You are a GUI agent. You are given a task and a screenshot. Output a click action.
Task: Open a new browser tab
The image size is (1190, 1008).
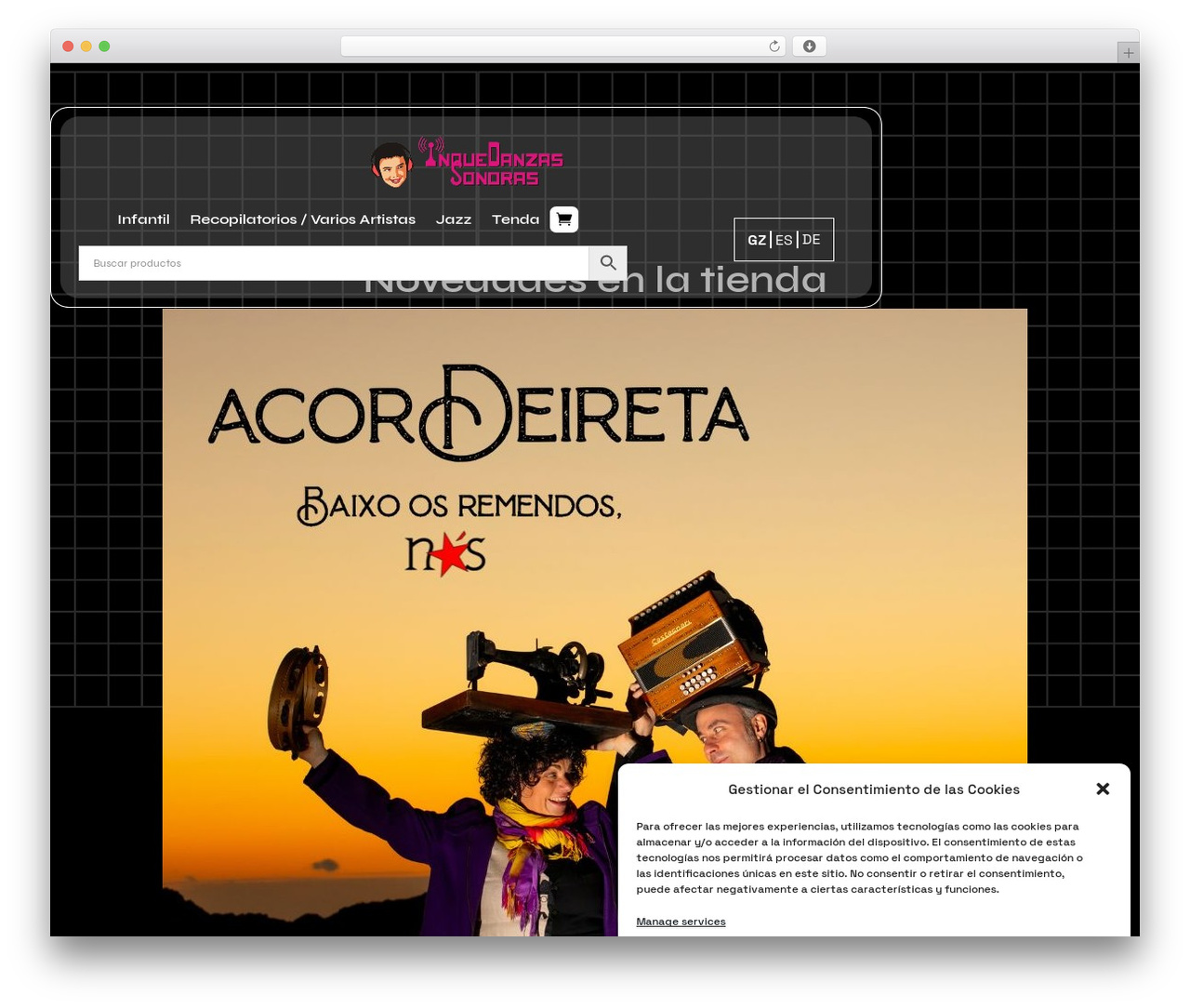pos(1129,53)
